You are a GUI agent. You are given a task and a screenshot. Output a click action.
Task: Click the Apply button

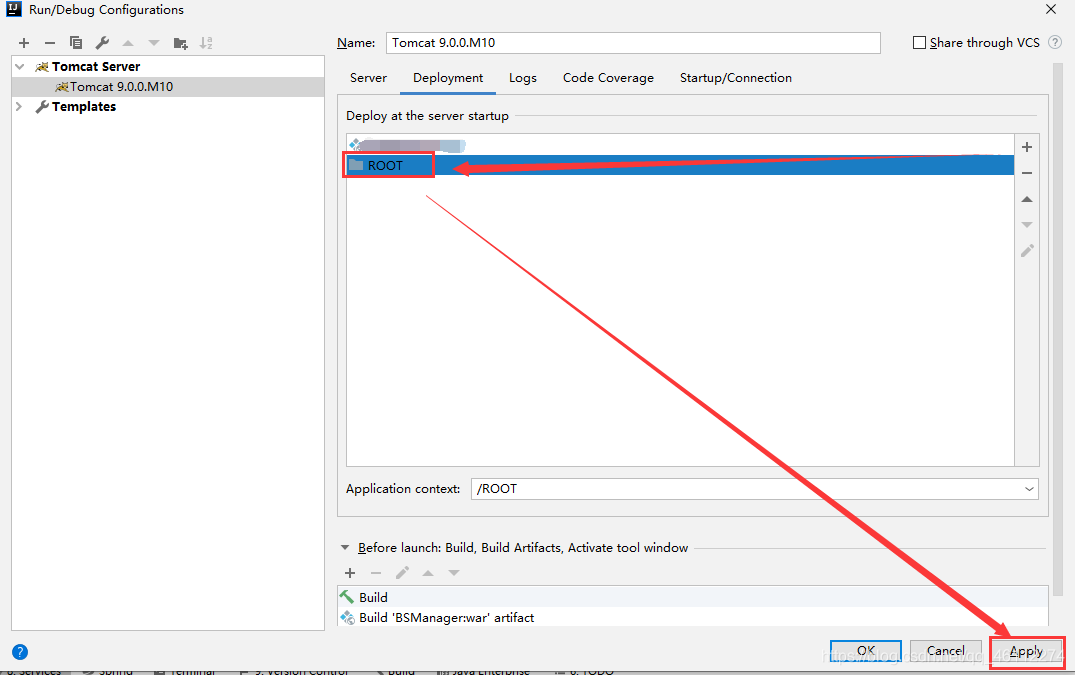1026,651
